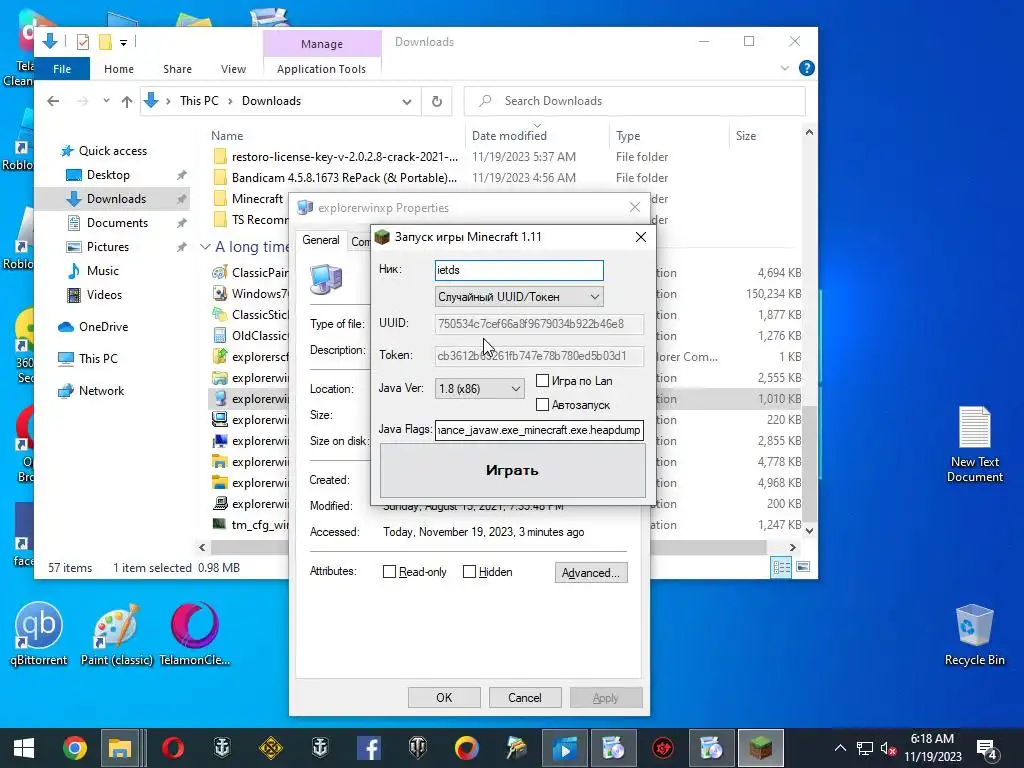The height and width of the screenshot is (768, 1024).
Task: Open the Windows Start menu
Action: click(x=24, y=748)
